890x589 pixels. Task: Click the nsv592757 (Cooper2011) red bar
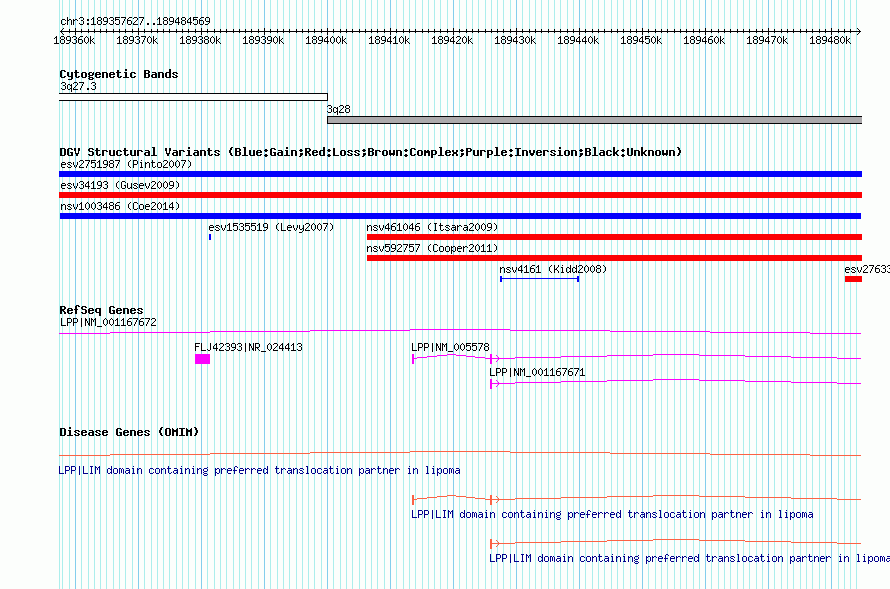pos(614,258)
